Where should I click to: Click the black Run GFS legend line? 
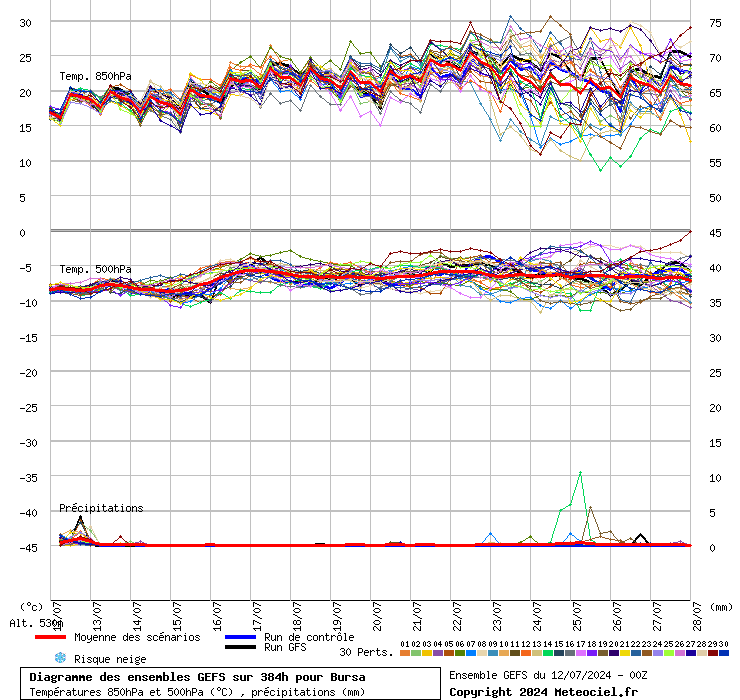[241, 647]
